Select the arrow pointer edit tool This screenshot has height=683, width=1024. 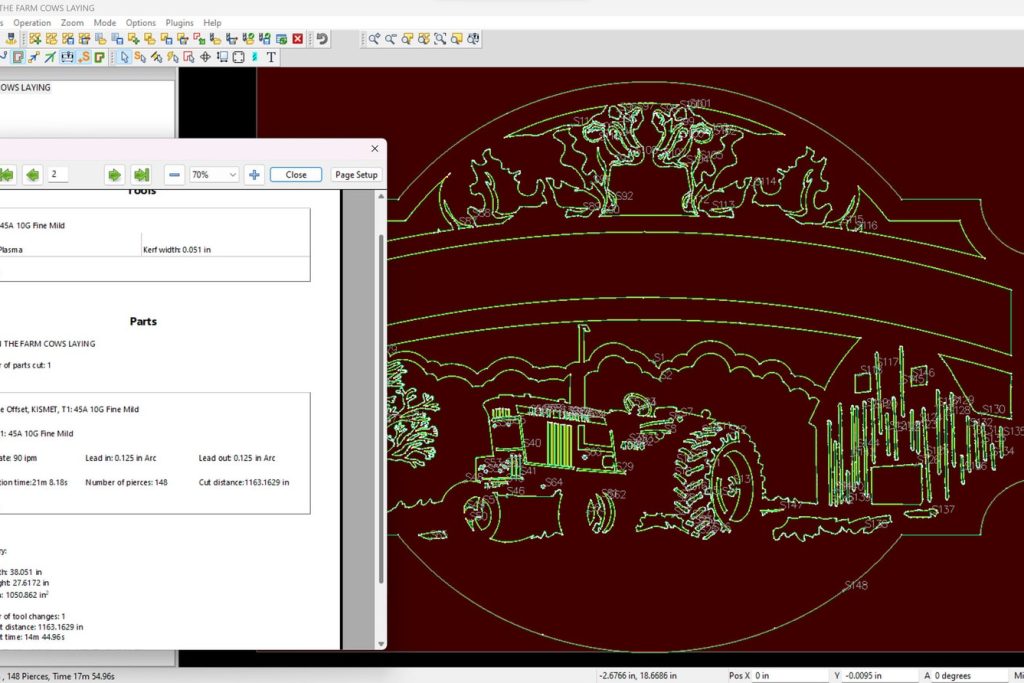(125, 57)
